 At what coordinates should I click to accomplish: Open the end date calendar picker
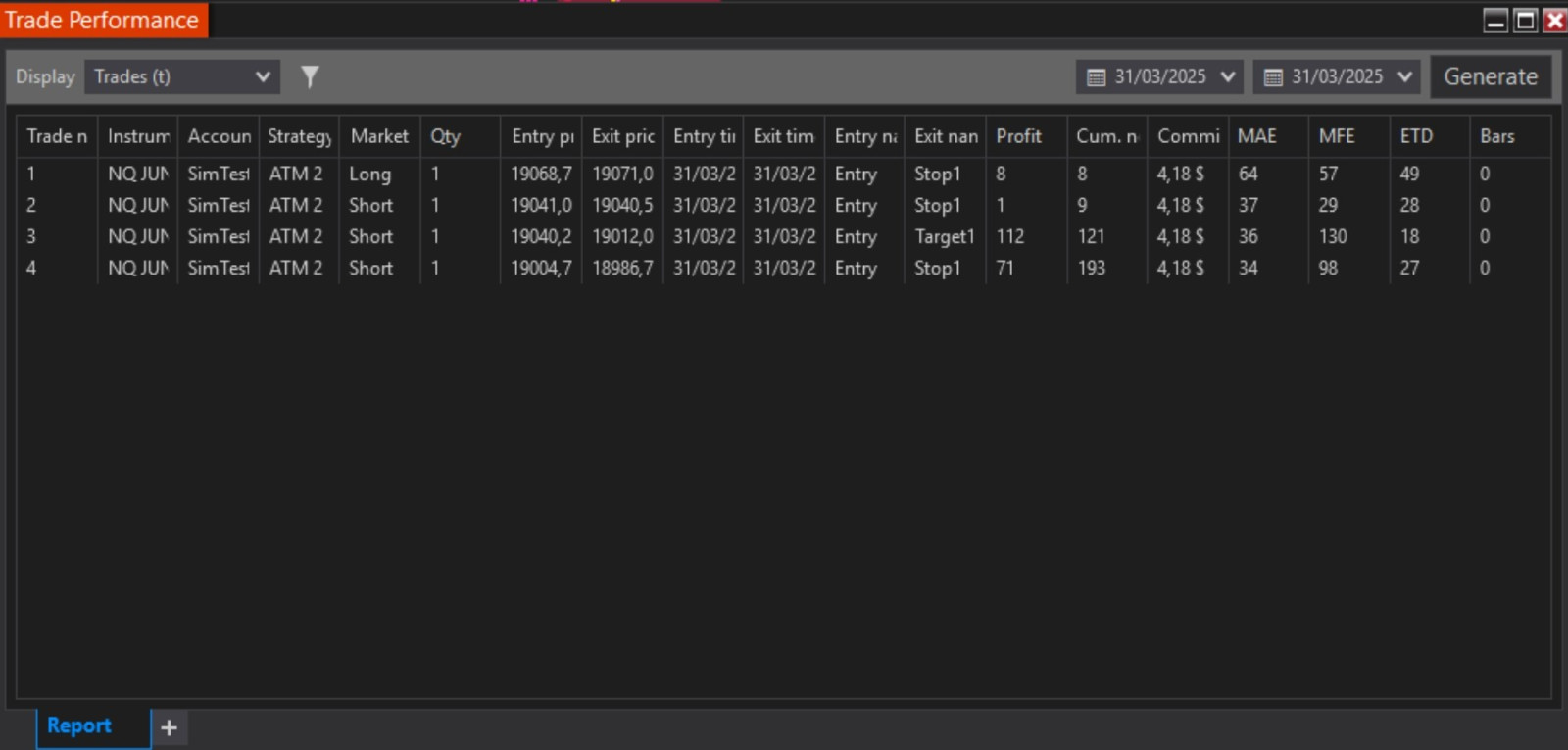click(x=1273, y=76)
